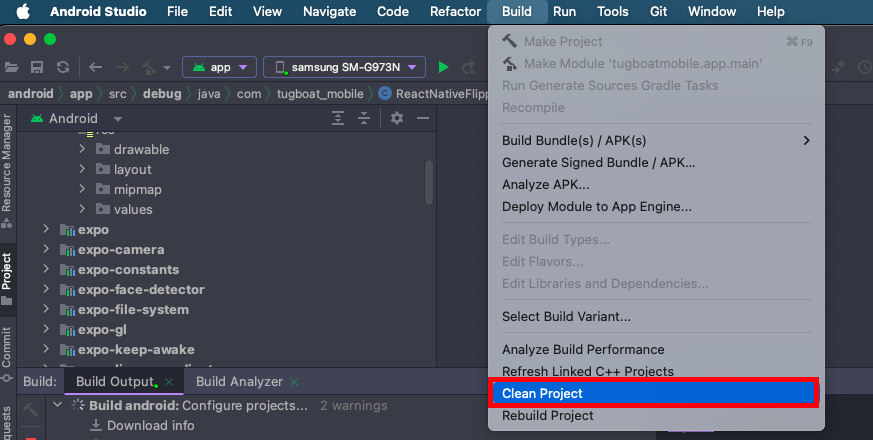This screenshot has width=873, height=440.
Task: Expand the layout folder
Action: [82, 169]
